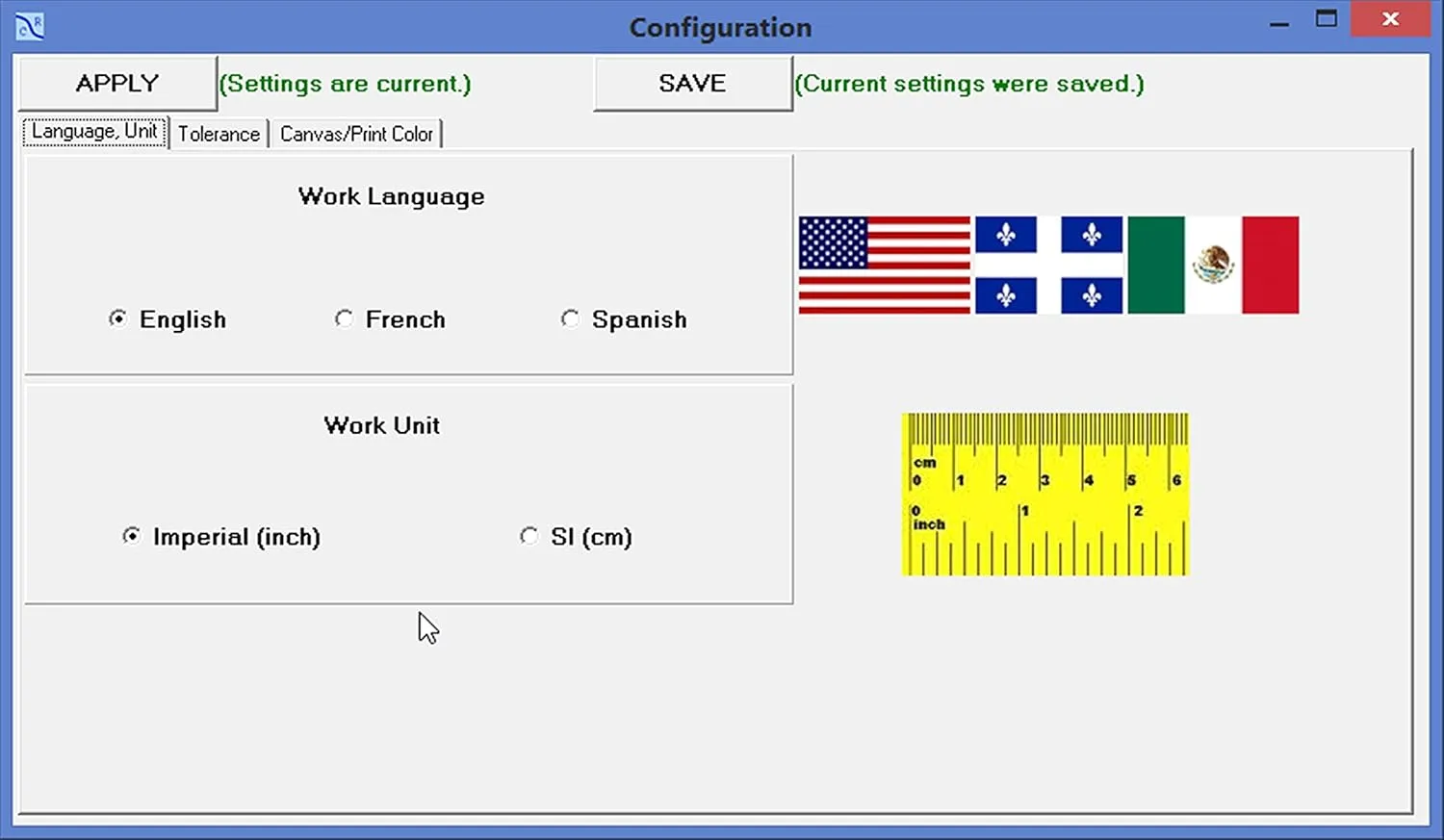Click the application logo in the title bar
Image resolution: width=1444 pixels, height=840 pixels.
(28, 26)
